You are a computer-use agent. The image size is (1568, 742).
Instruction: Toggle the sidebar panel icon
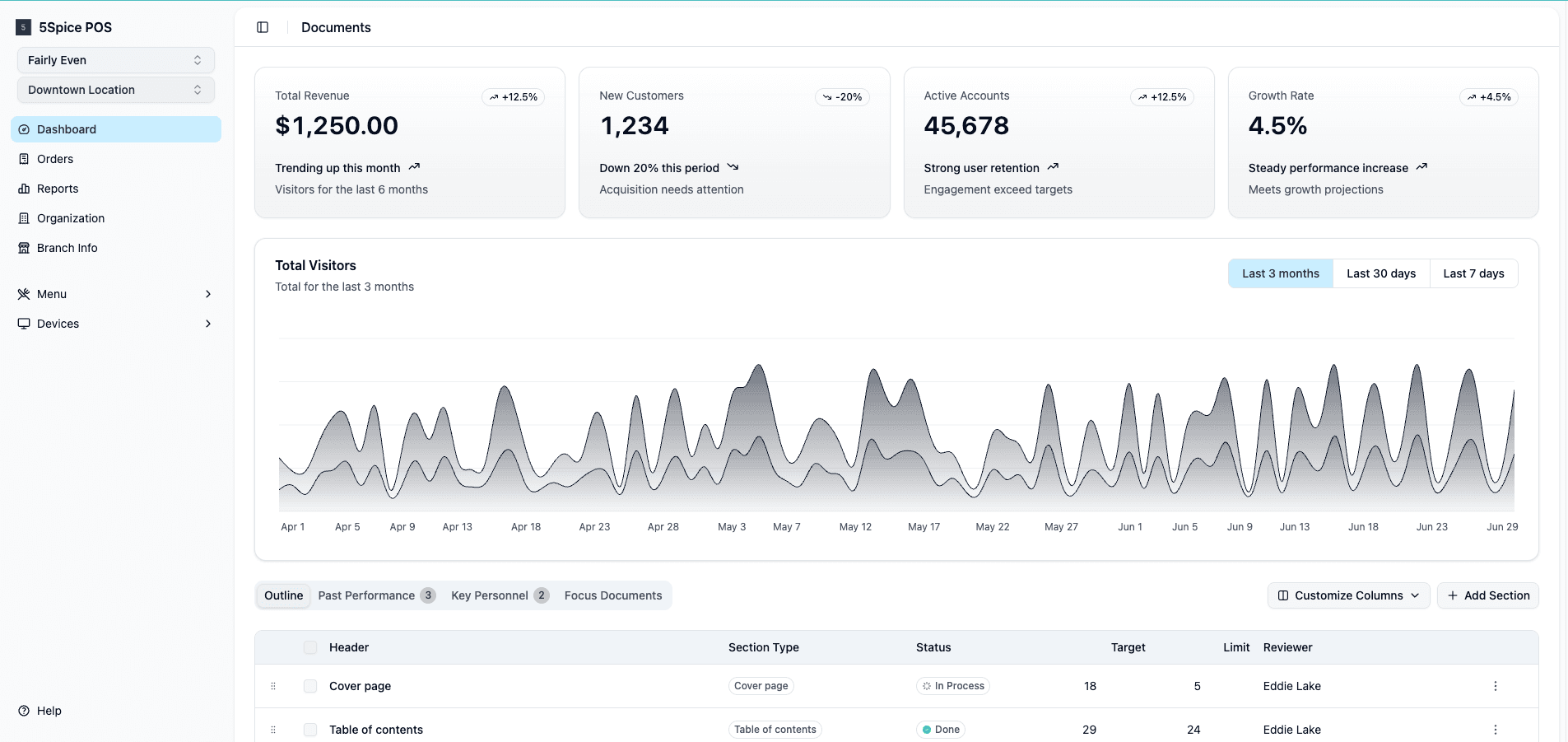(263, 27)
